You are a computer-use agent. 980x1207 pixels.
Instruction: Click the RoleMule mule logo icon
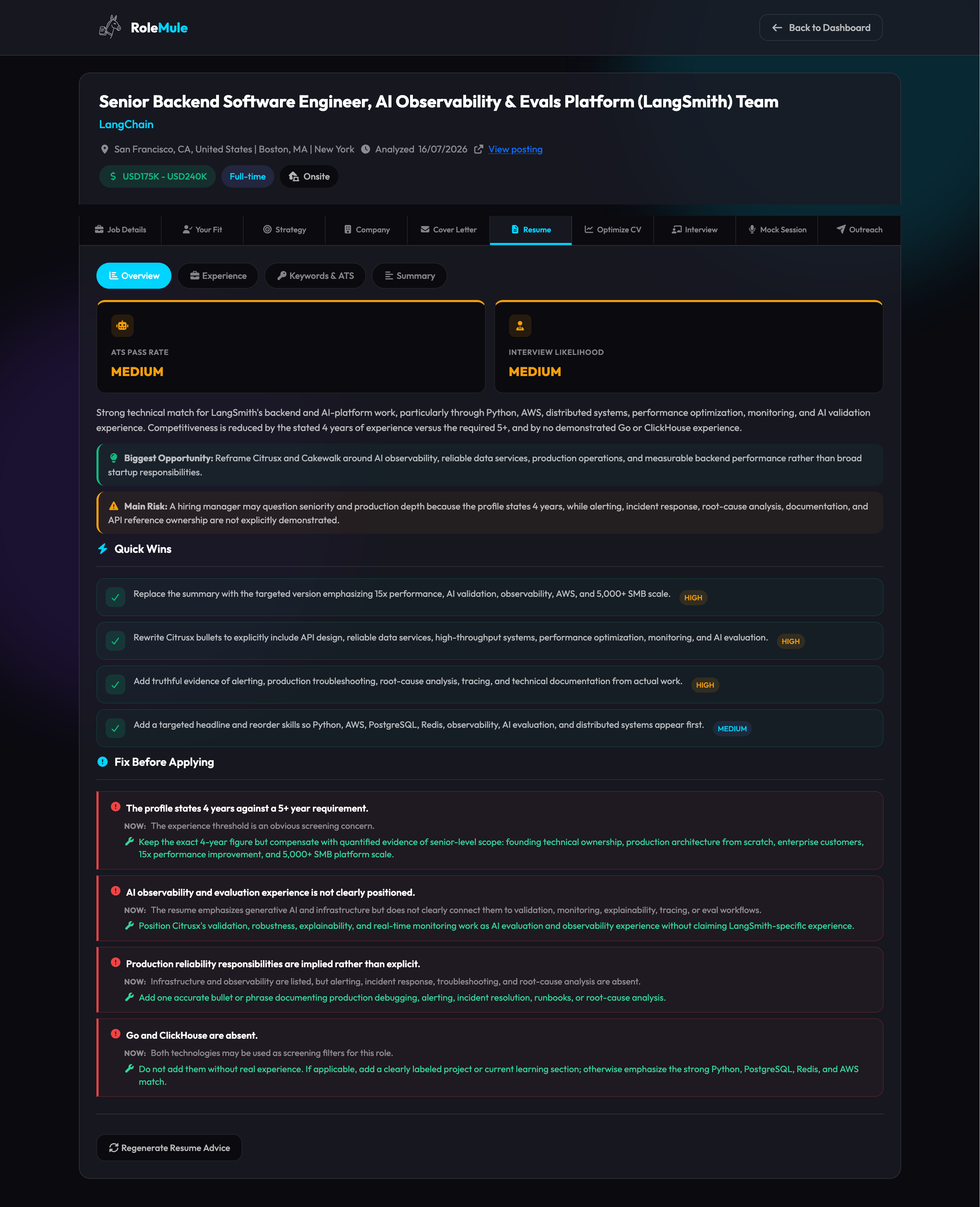coord(110,27)
